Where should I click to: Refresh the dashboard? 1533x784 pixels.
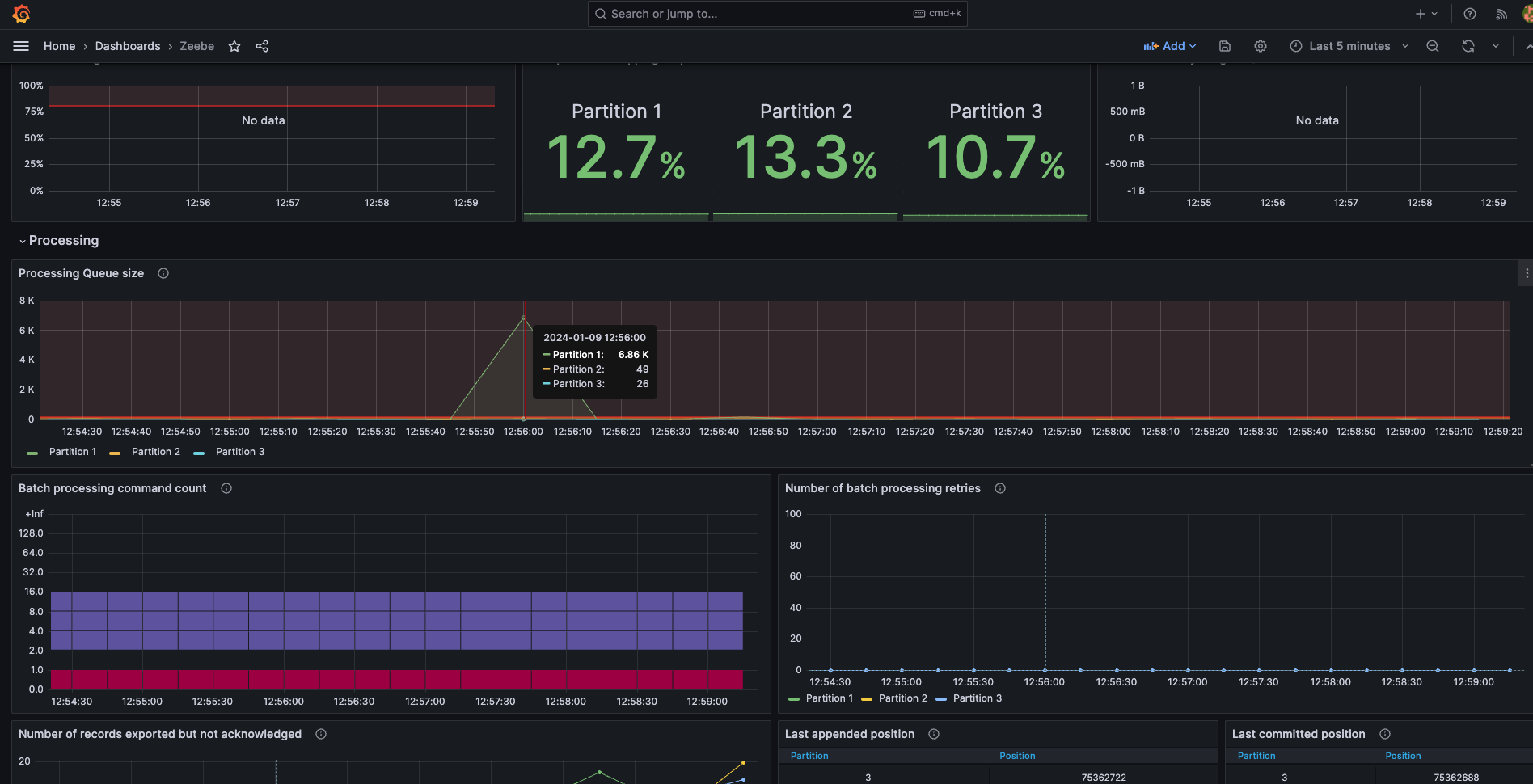1468,46
